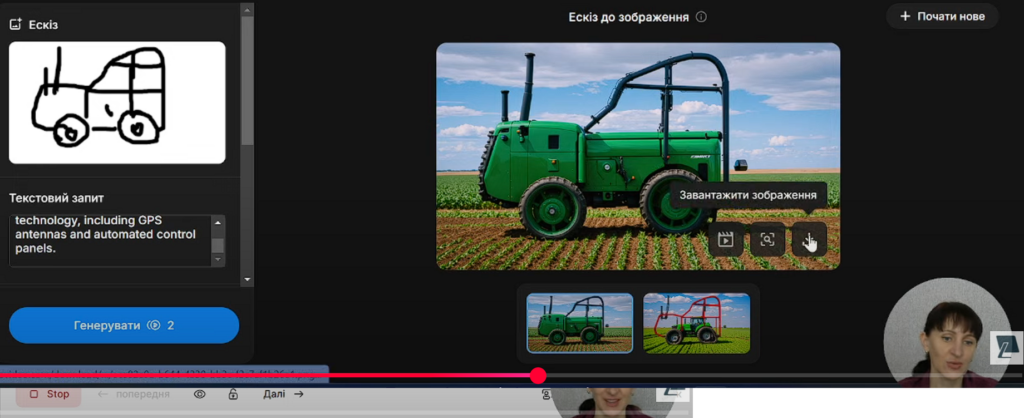The height and width of the screenshot is (418, 1024).
Task: Click the plus icon on 'Почати нове'
Action: (905, 16)
